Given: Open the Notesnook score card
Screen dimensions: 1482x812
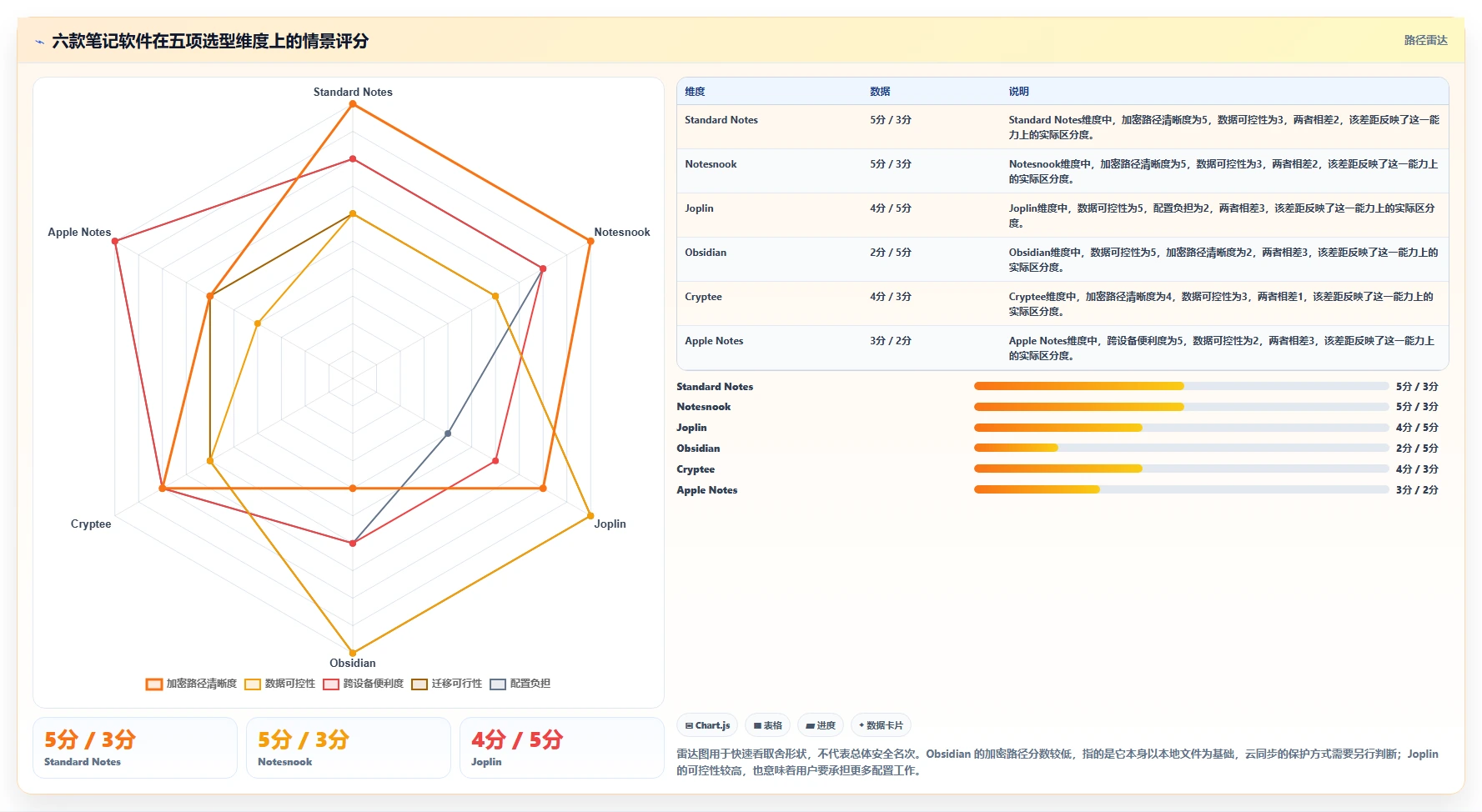Looking at the screenshot, I should (x=349, y=748).
